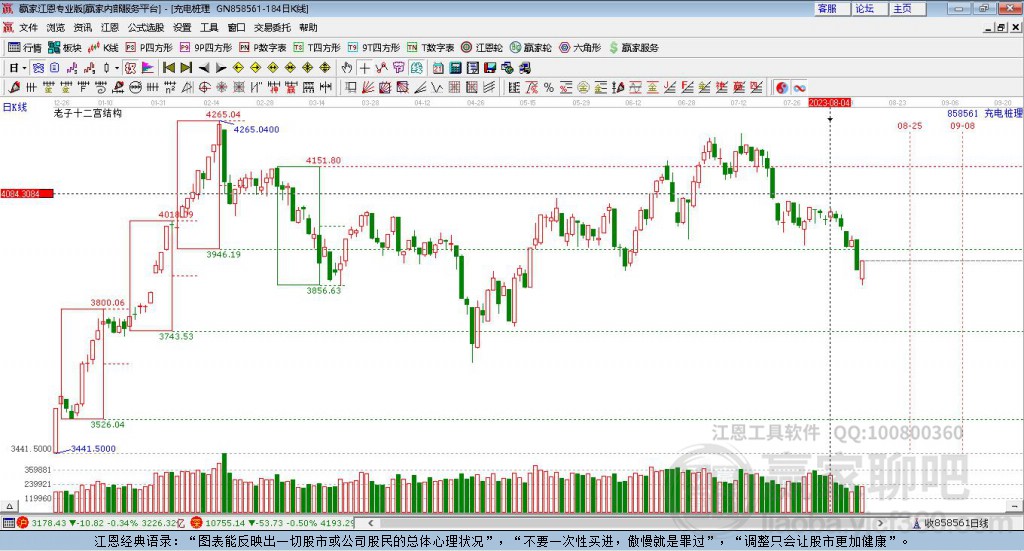The height and width of the screenshot is (551, 1024).
Task: Open 赢家服务 service link
Action: 633,48
